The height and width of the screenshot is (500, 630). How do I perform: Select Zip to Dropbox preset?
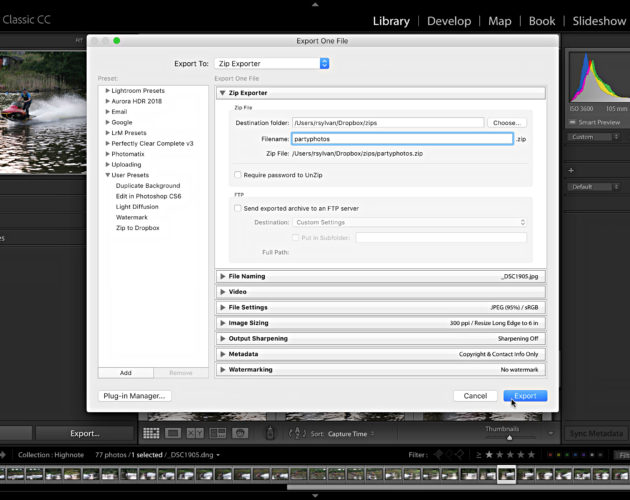pos(137,227)
